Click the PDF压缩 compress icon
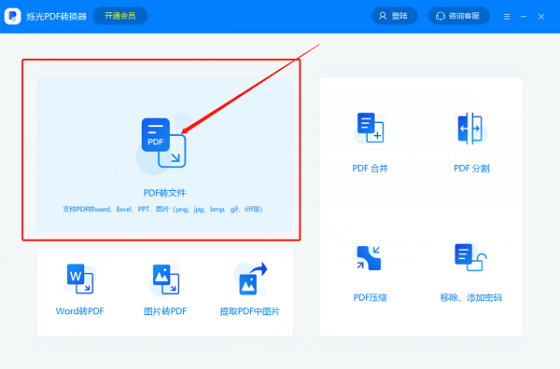560x369 pixels. click(369, 258)
